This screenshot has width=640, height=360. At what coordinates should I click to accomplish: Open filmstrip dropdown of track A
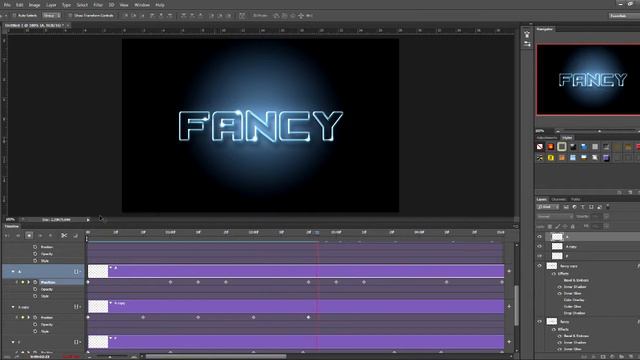pyautogui.click(x=77, y=271)
